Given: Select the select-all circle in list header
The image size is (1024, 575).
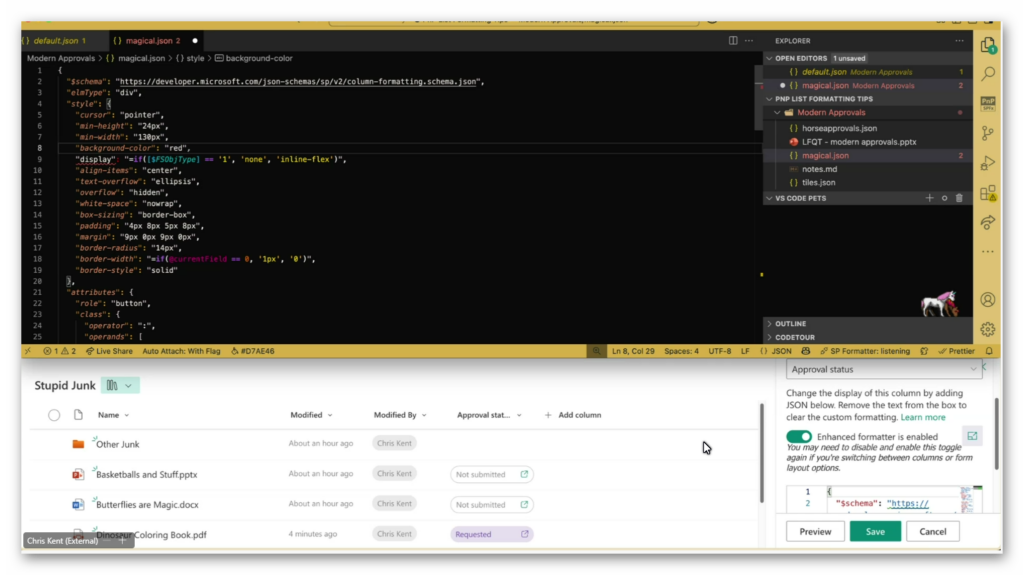Looking at the screenshot, I should 54,415.
